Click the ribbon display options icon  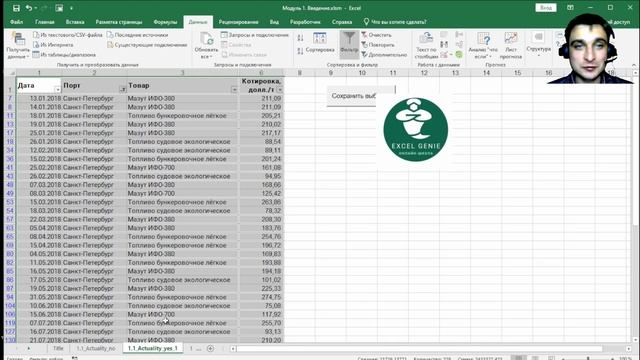570,8
